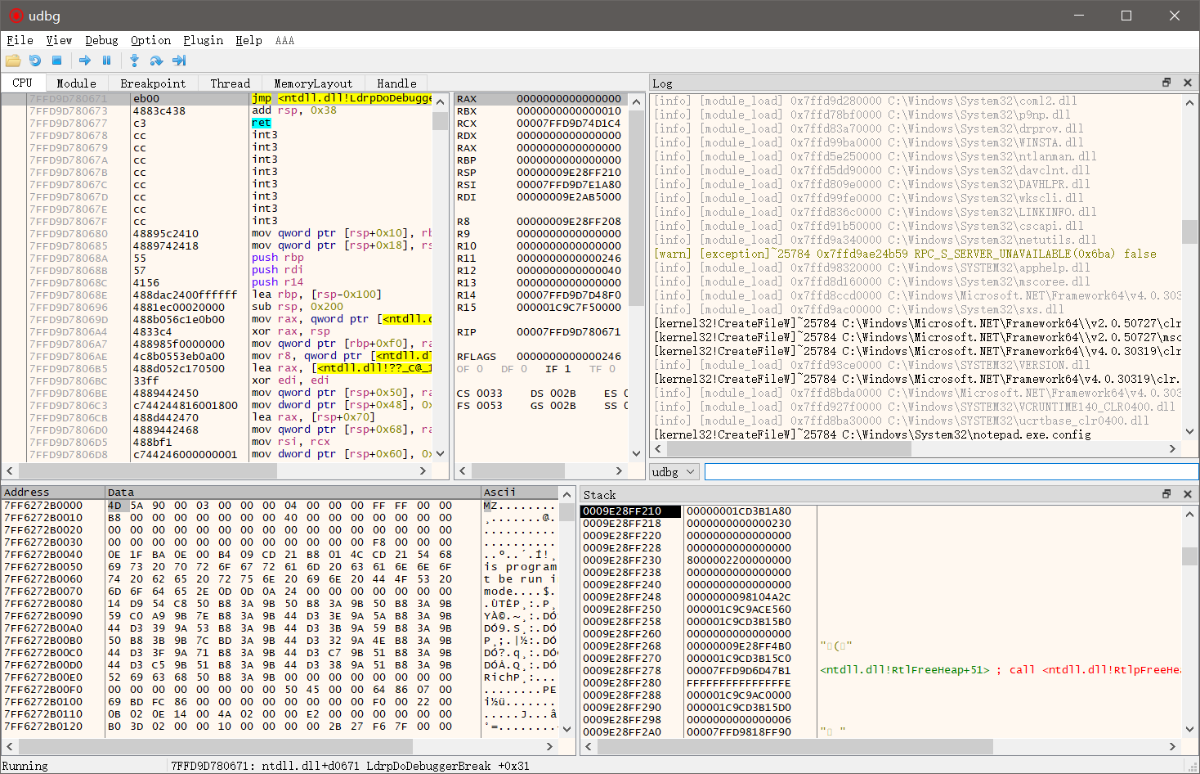Click the Open file folder icon
Image resolution: width=1200 pixels, height=774 pixels.
coord(13,60)
